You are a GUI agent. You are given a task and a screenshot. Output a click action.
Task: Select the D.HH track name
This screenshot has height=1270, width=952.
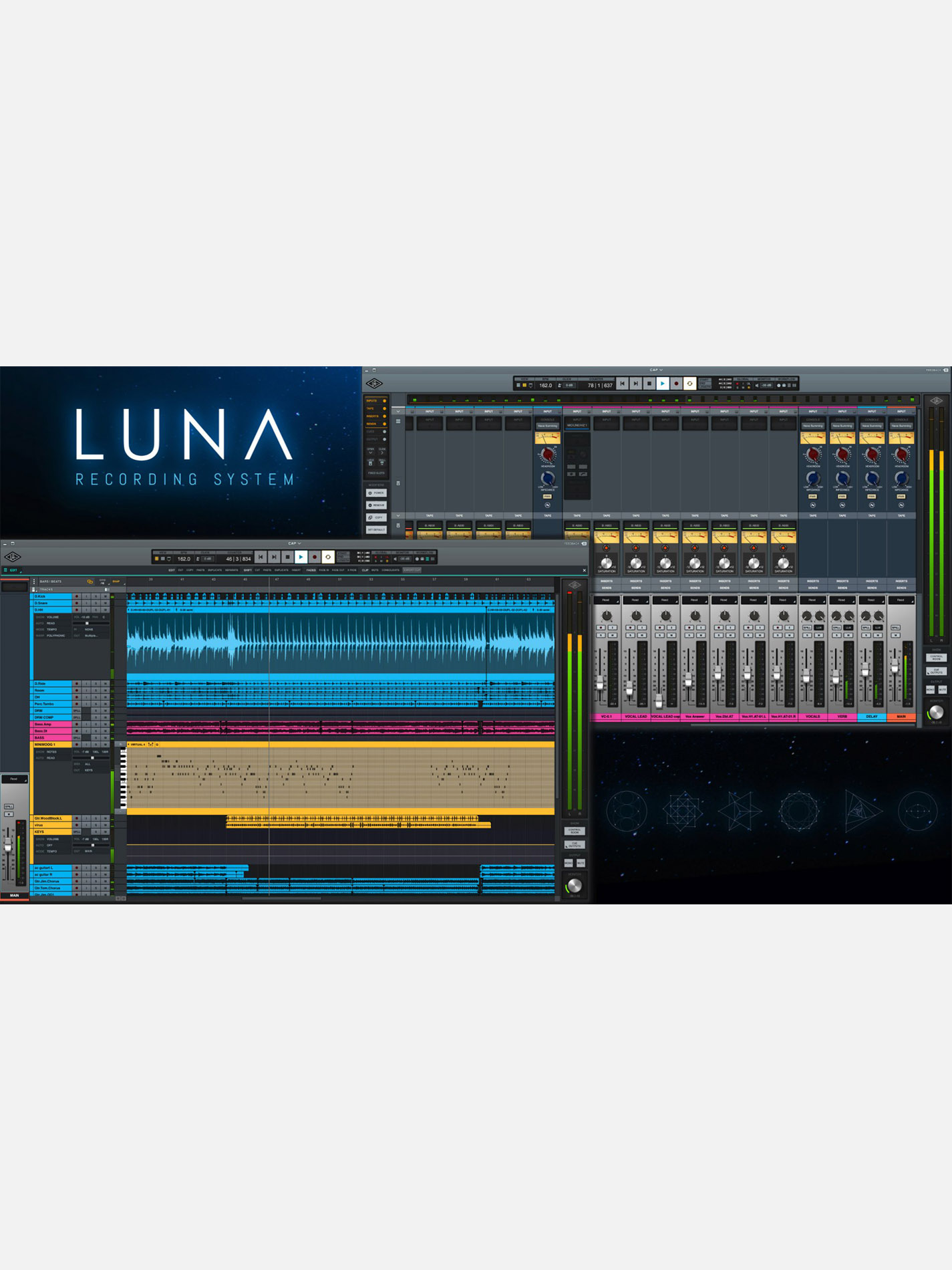click(x=51, y=610)
